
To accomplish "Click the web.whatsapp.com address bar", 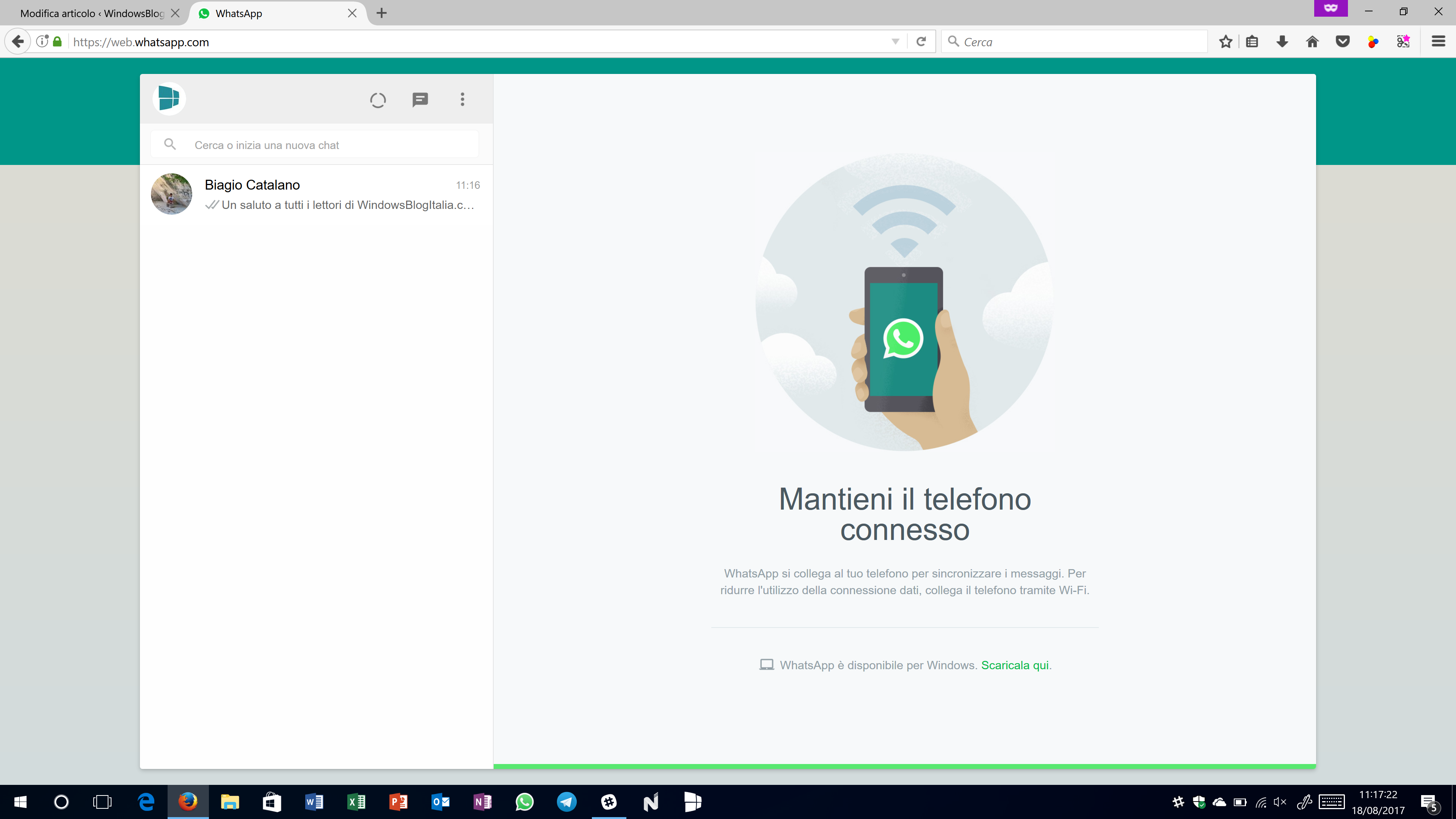I will pyautogui.click(x=475, y=42).
